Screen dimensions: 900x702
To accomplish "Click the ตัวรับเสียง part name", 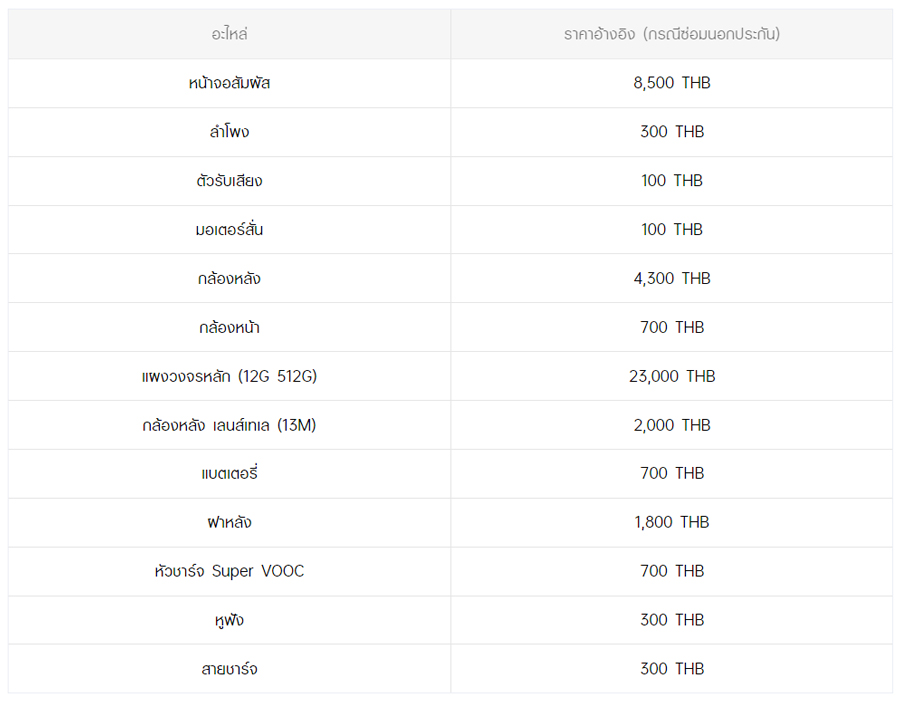I will point(229,181).
